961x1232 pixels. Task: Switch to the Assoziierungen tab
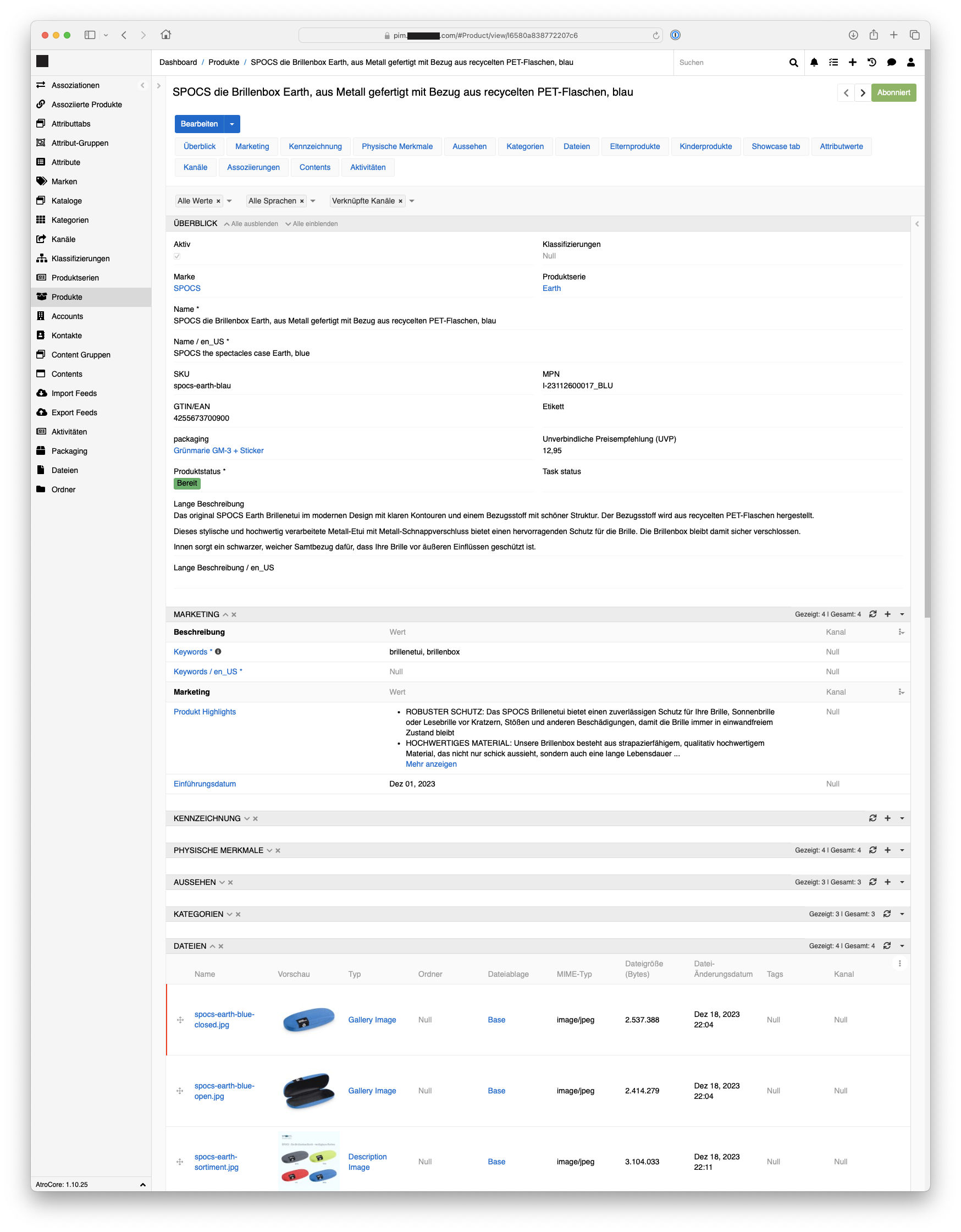click(x=253, y=168)
